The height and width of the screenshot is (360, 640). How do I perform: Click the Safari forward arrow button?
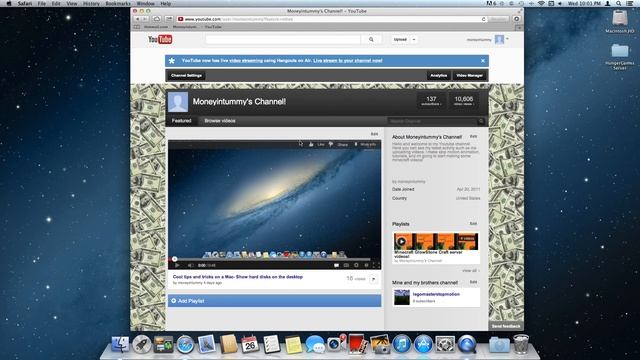pos(145,19)
